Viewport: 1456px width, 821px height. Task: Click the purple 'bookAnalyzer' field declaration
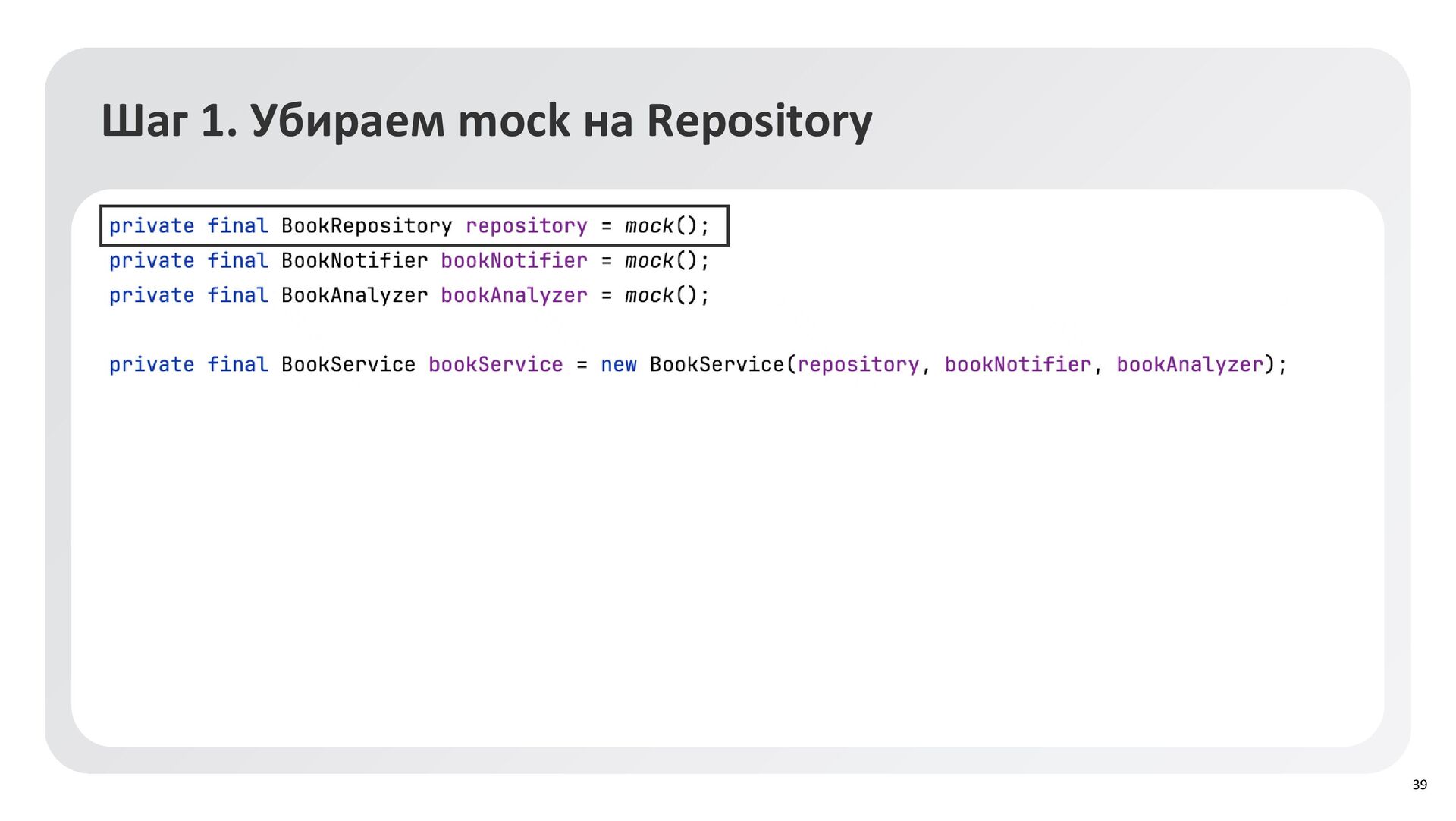[x=514, y=295]
